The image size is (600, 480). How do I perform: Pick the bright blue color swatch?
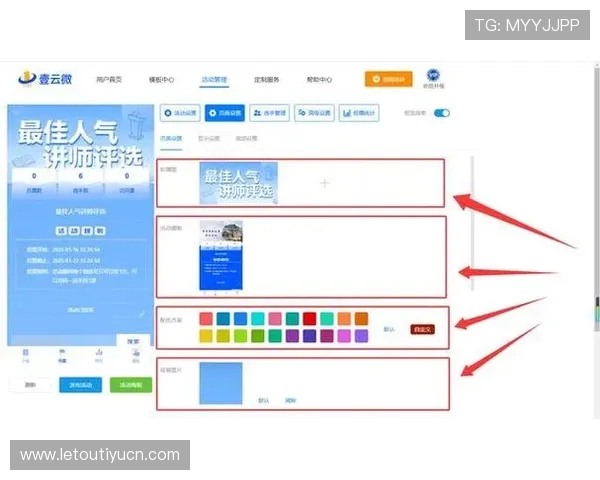pos(240,318)
